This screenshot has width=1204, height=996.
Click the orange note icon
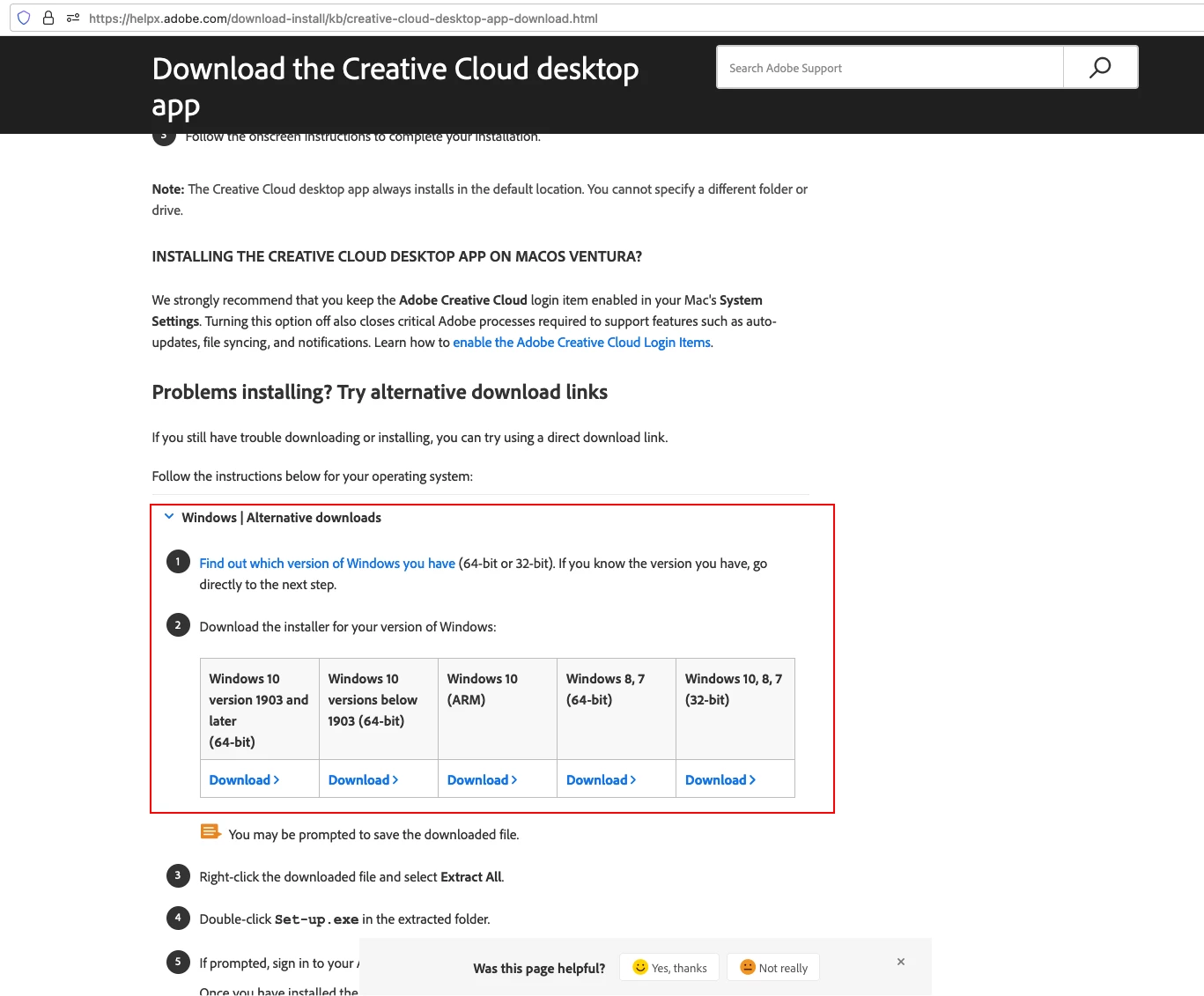(x=211, y=831)
